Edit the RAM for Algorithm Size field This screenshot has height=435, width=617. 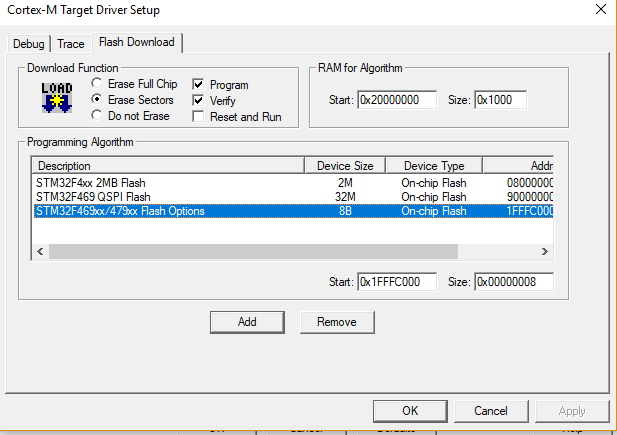[501, 100]
